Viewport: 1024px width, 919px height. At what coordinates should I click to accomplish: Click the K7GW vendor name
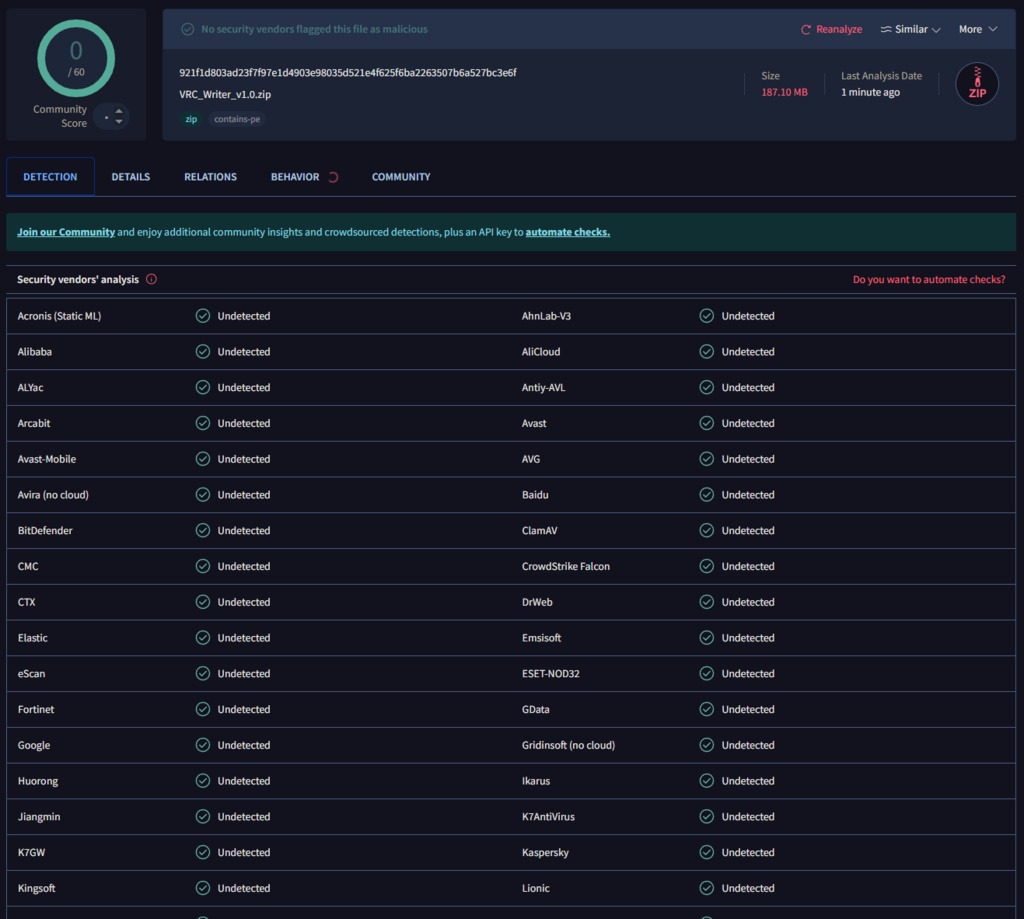31,852
